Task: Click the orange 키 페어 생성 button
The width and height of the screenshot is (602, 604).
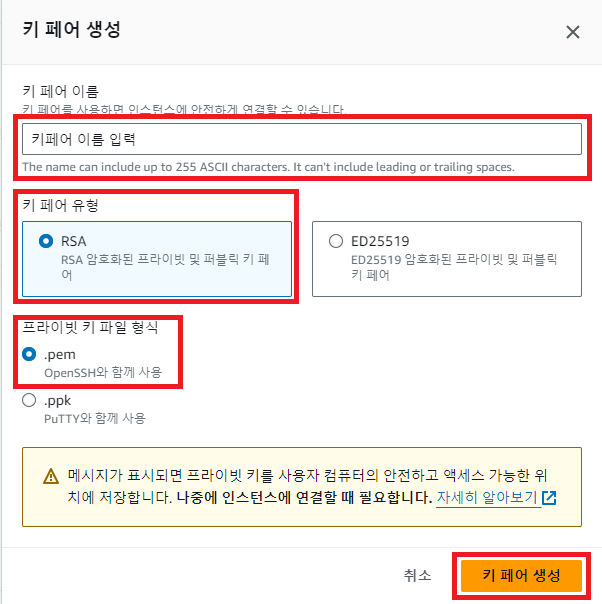Action: [x=521, y=575]
